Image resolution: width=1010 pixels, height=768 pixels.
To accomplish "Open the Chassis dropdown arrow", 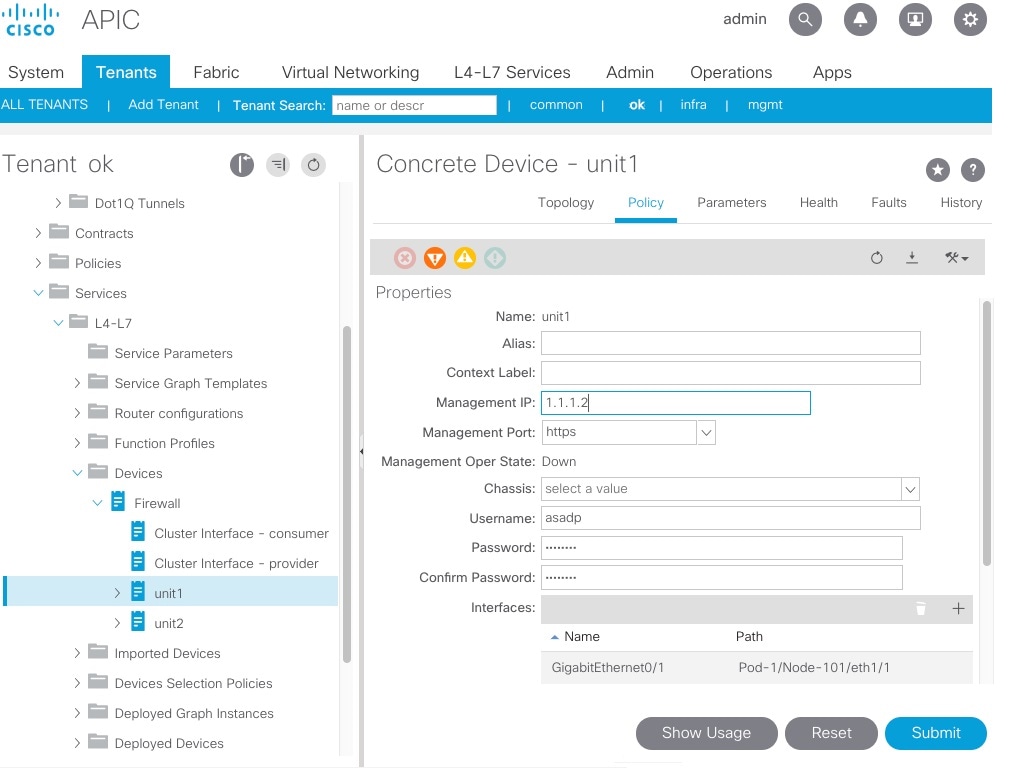I will pyautogui.click(x=910, y=489).
